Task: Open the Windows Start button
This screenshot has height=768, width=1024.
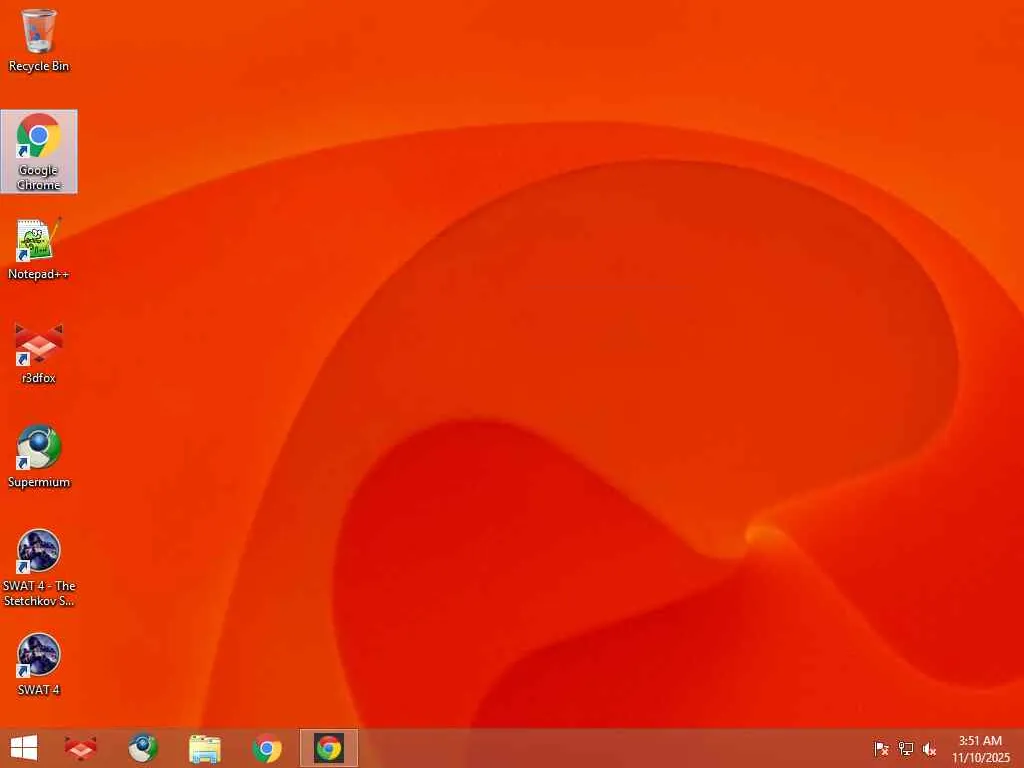Action: click(24, 748)
